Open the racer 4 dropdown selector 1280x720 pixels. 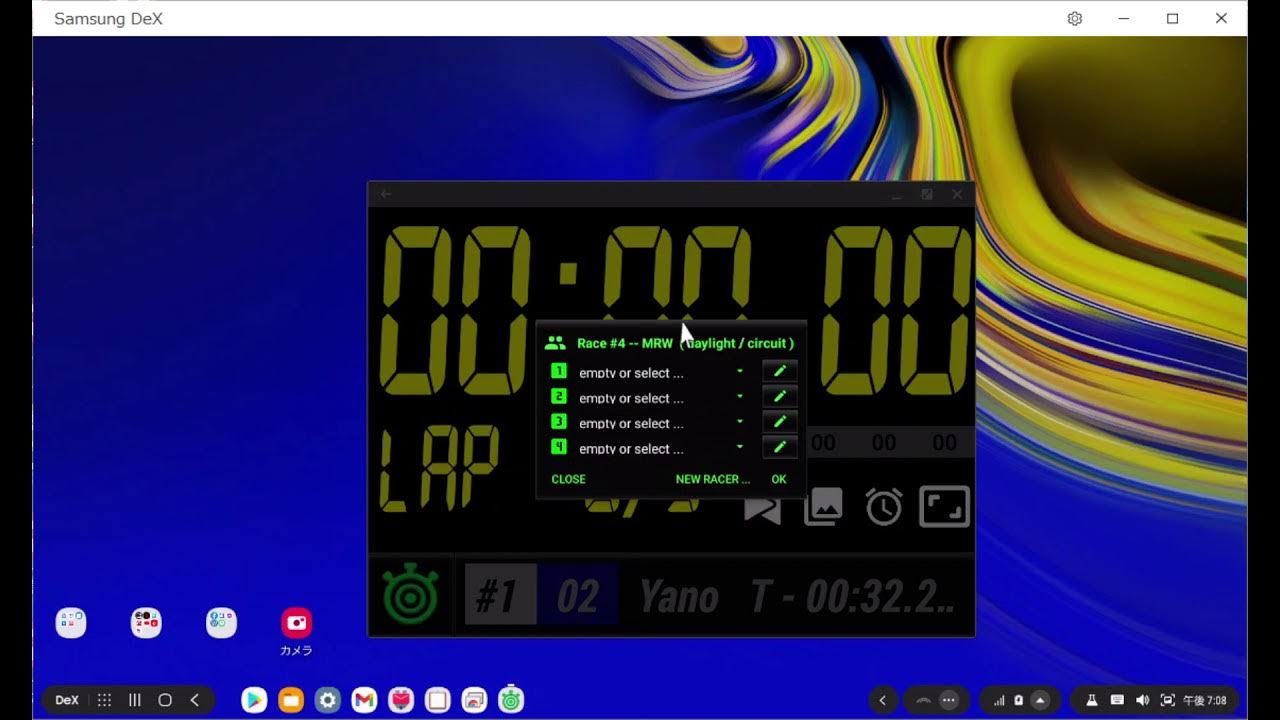pos(661,448)
